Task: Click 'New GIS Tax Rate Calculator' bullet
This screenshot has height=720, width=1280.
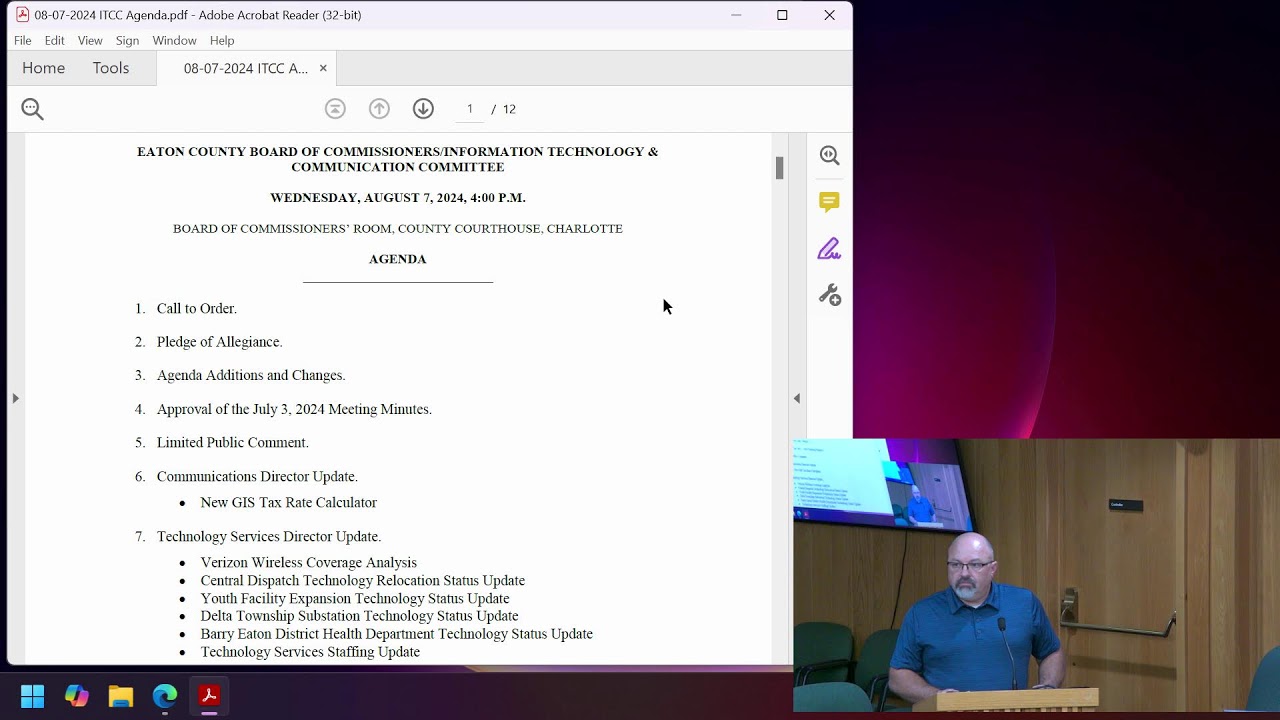Action: click(289, 502)
